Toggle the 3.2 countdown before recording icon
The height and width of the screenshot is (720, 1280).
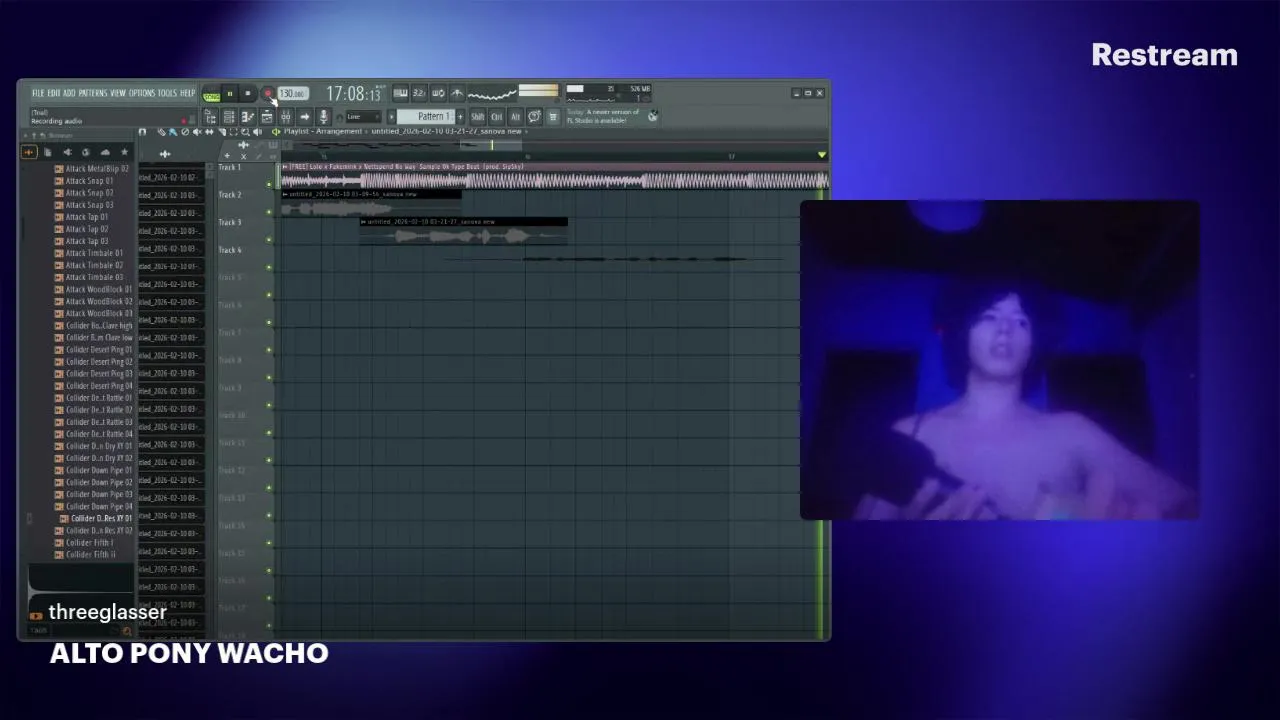click(x=419, y=93)
